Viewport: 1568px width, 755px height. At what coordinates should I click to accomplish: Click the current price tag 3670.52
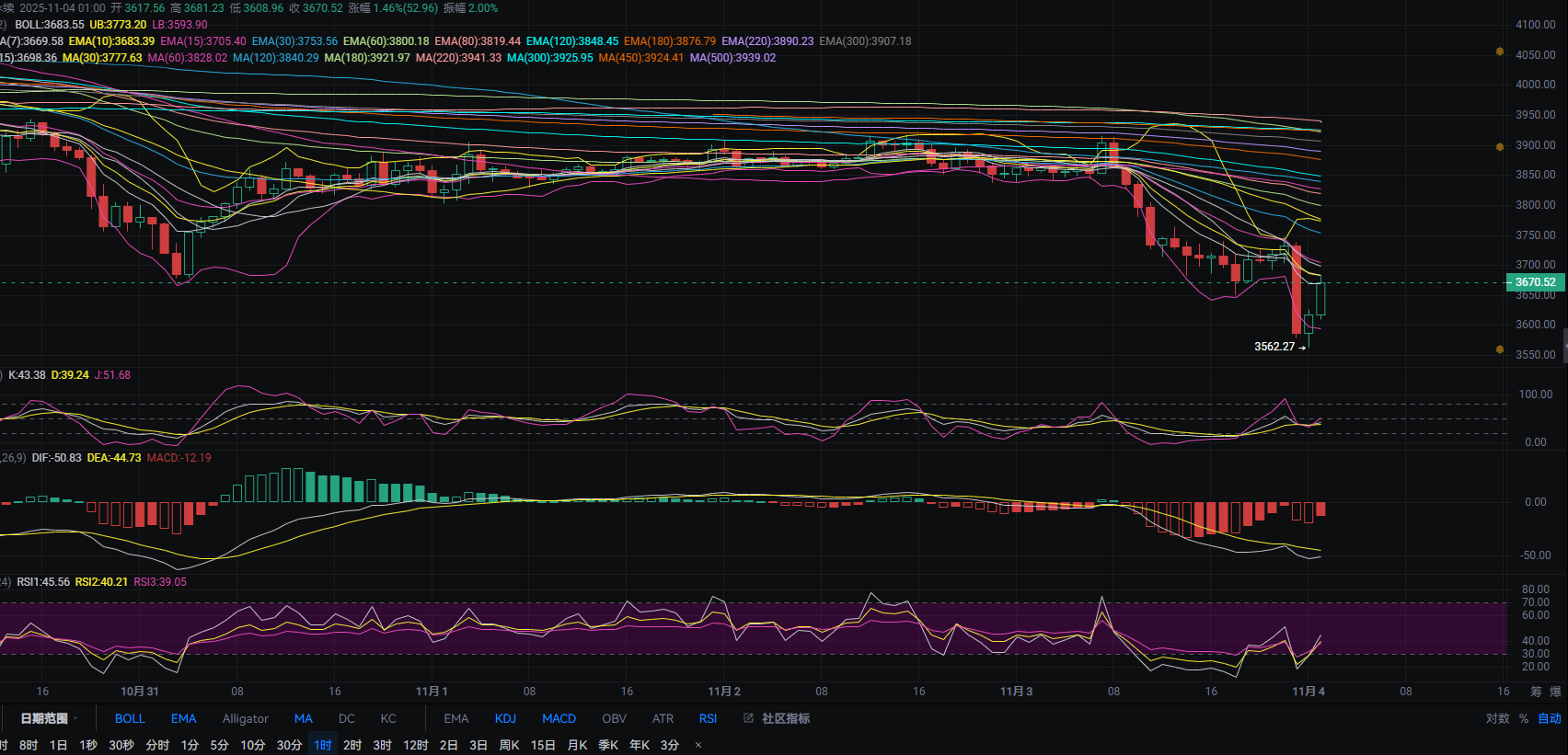pos(1535,282)
